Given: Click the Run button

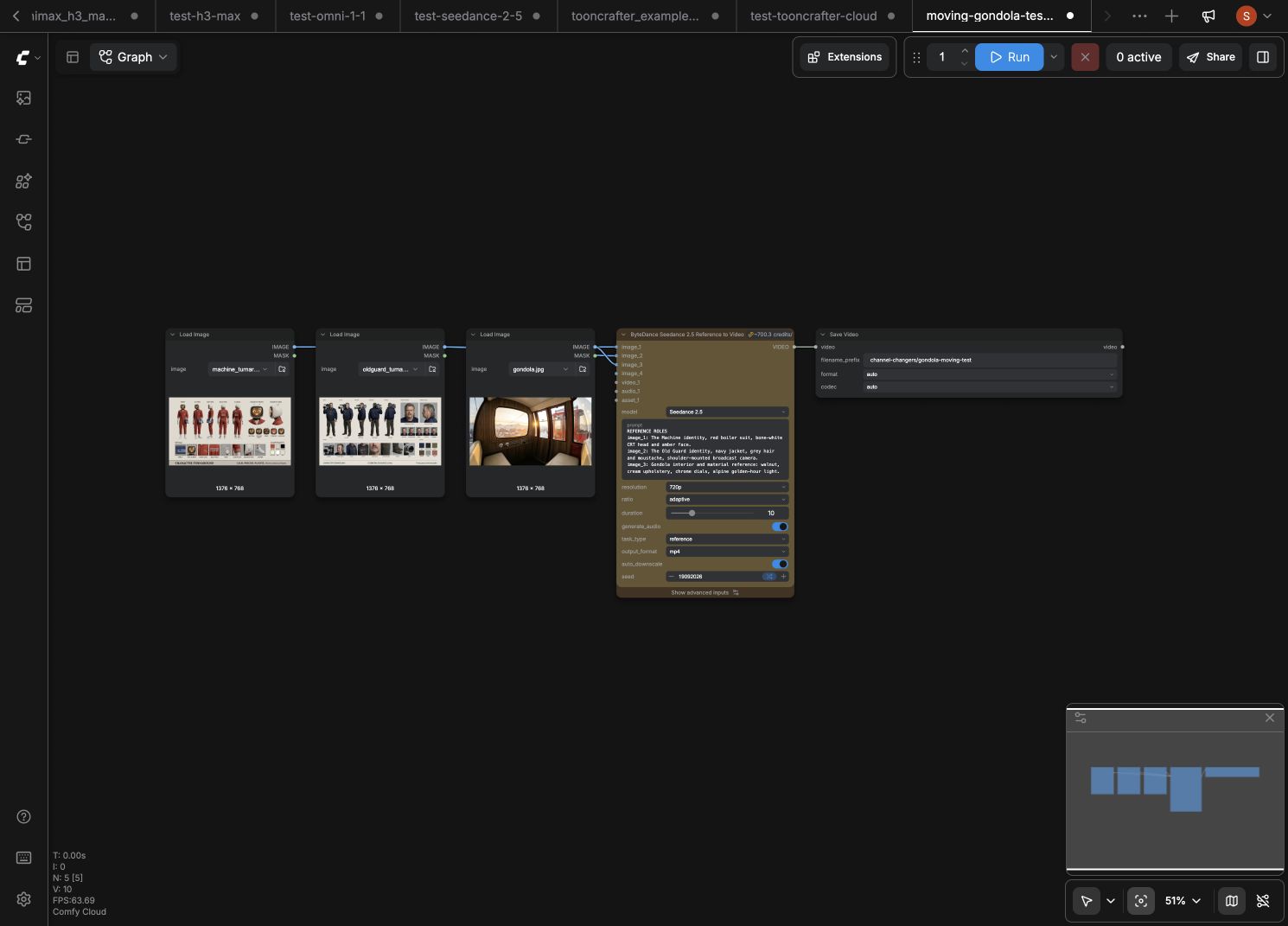Looking at the screenshot, I should [x=1010, y=57].
